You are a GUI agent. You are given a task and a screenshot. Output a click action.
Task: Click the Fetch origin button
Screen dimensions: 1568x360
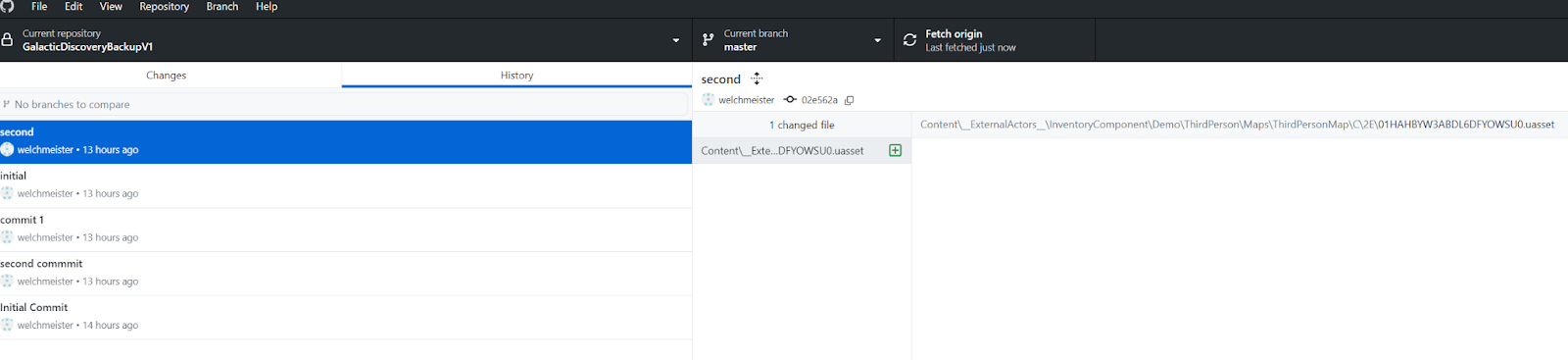tap(995, 40)
